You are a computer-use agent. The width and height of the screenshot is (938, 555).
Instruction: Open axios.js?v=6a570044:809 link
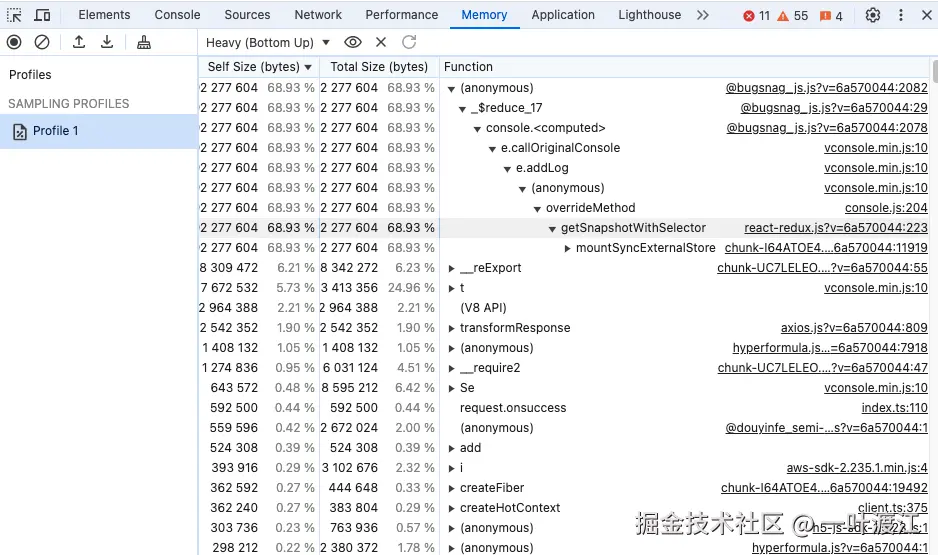point(854,328)
